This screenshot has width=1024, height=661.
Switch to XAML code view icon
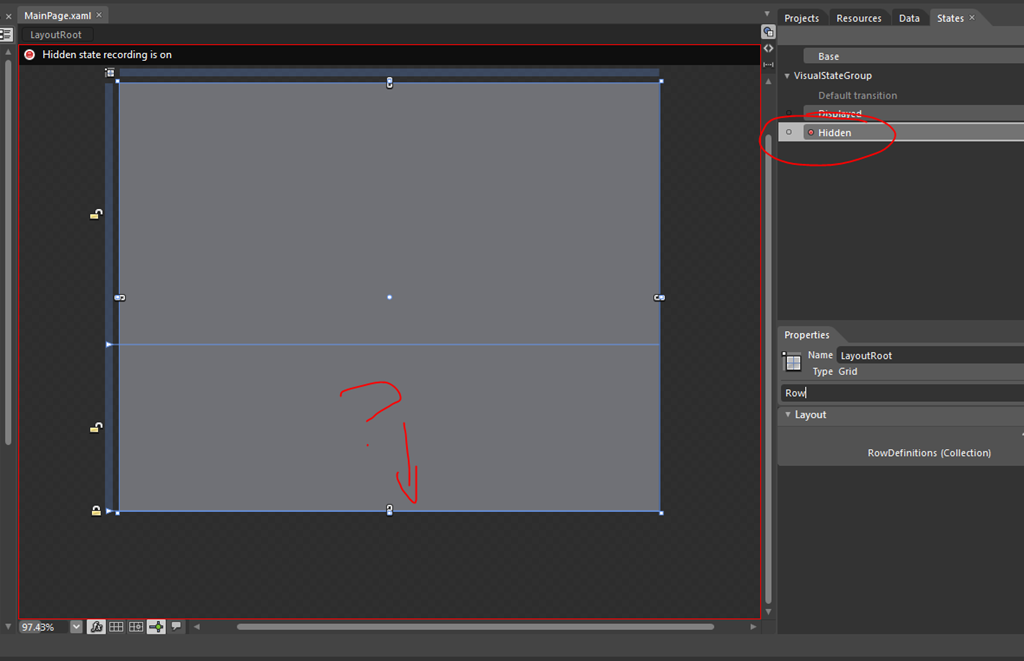click(768, 48)
